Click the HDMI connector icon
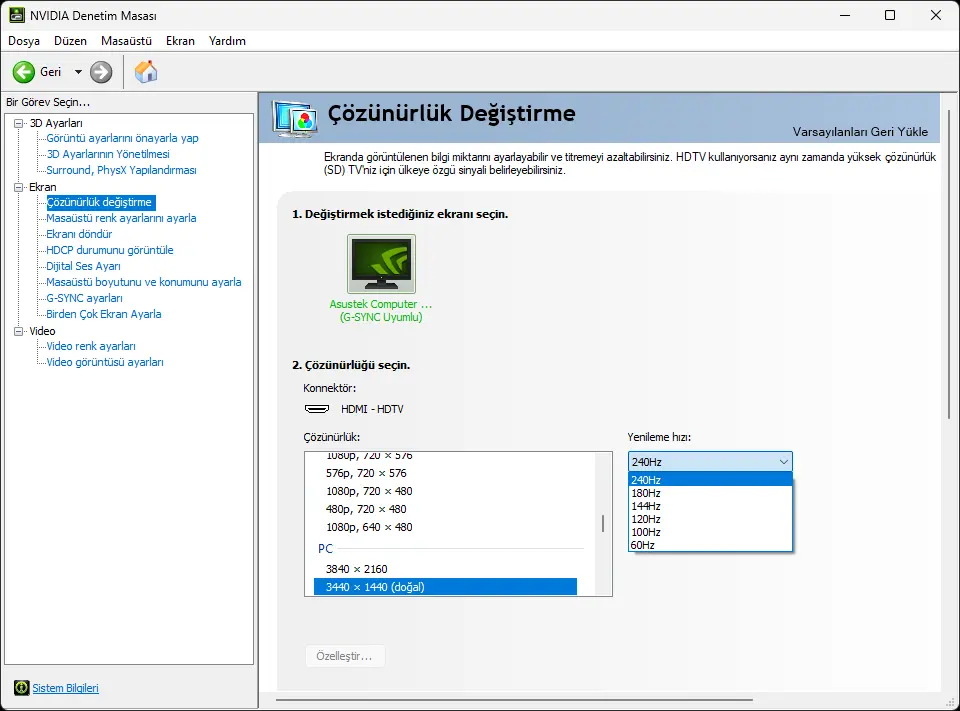The image size is (960, 711). (x=317, y=408)
